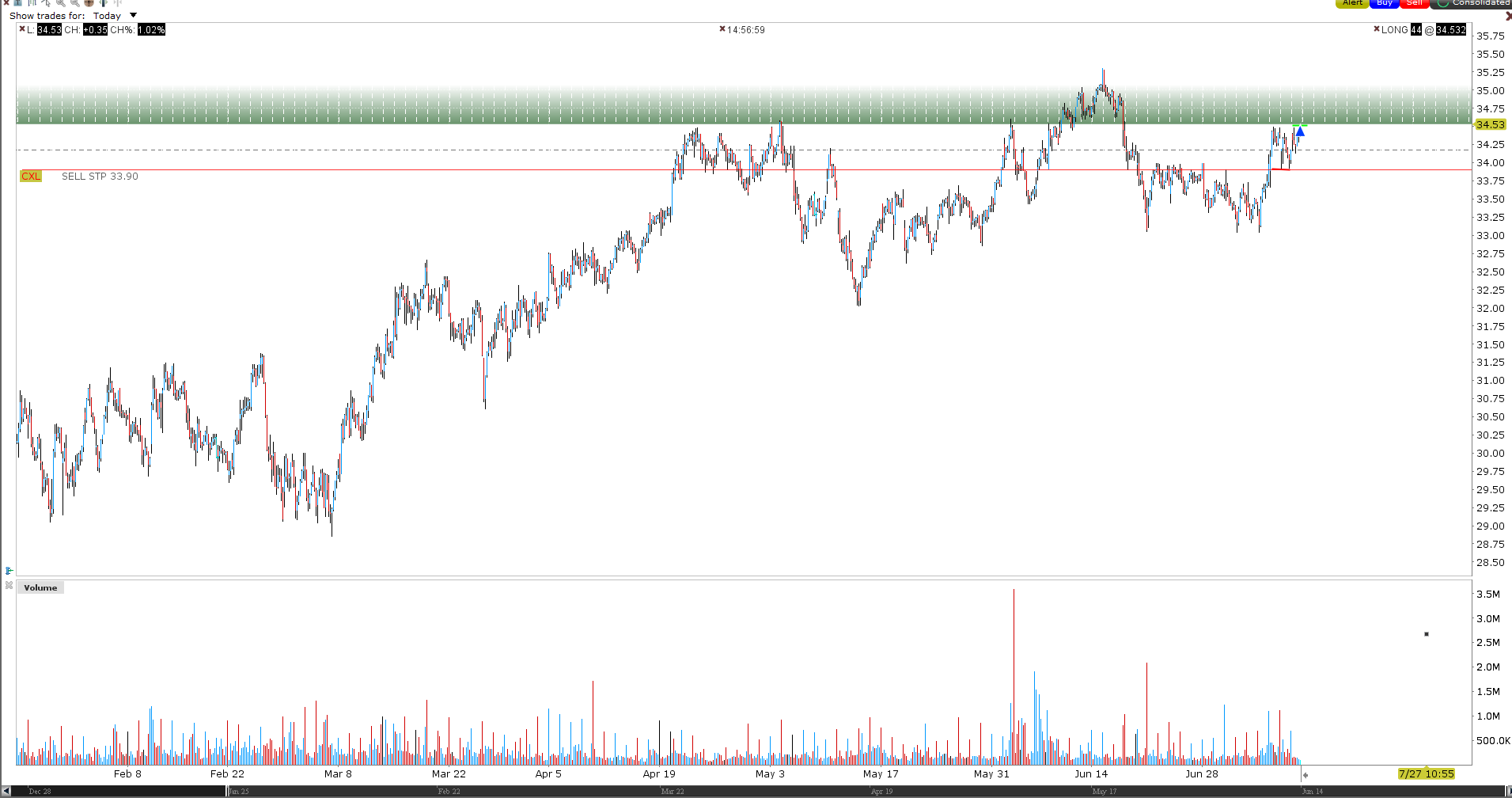Click the SELL STP 33.90 order label

pyautogui.click(x=100, y=177)
